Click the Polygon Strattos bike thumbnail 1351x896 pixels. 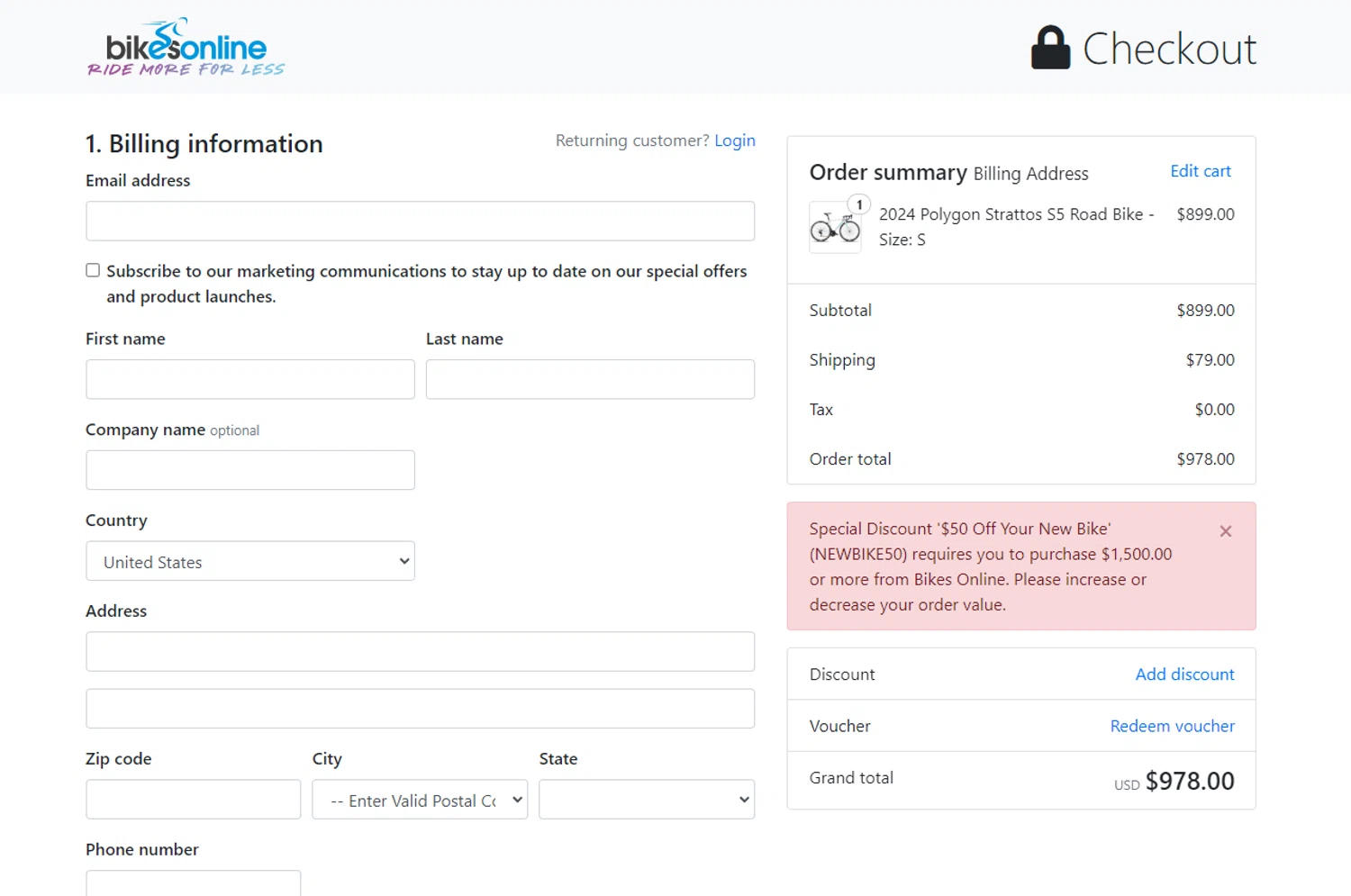coord(835,228)
